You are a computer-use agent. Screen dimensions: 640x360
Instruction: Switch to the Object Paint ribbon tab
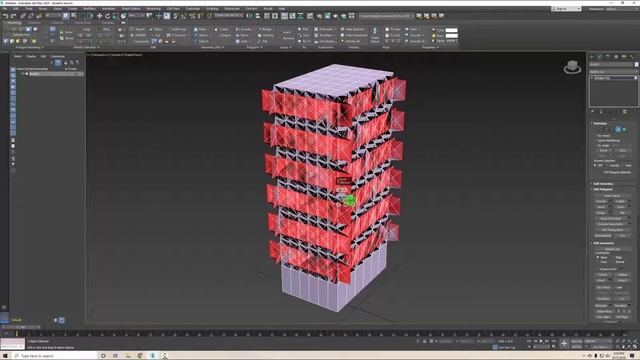pyautogui.click(x=82, y=22)
